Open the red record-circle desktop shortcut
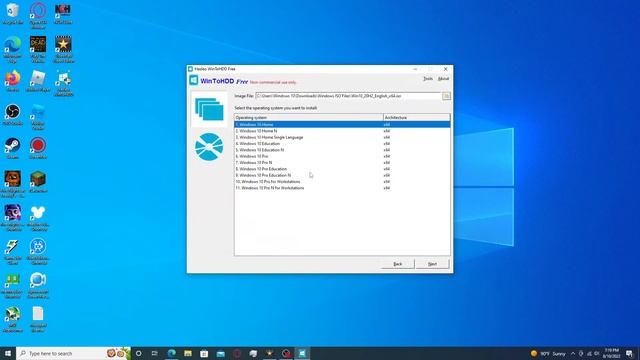 click(38, 146)
